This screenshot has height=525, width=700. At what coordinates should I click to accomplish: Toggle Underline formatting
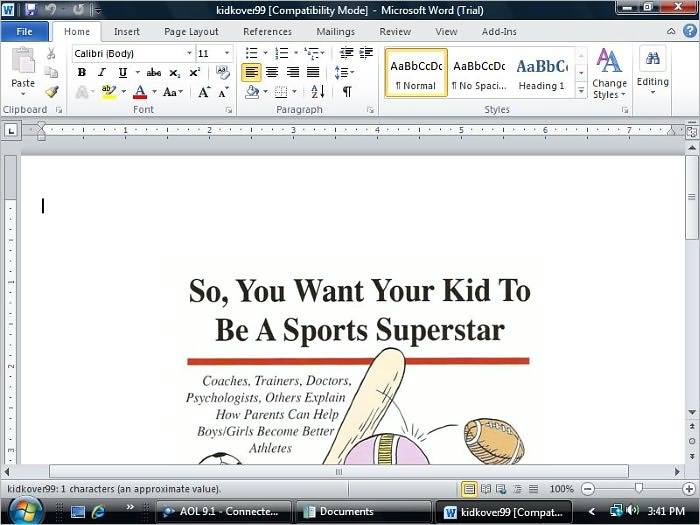(123, 72)
